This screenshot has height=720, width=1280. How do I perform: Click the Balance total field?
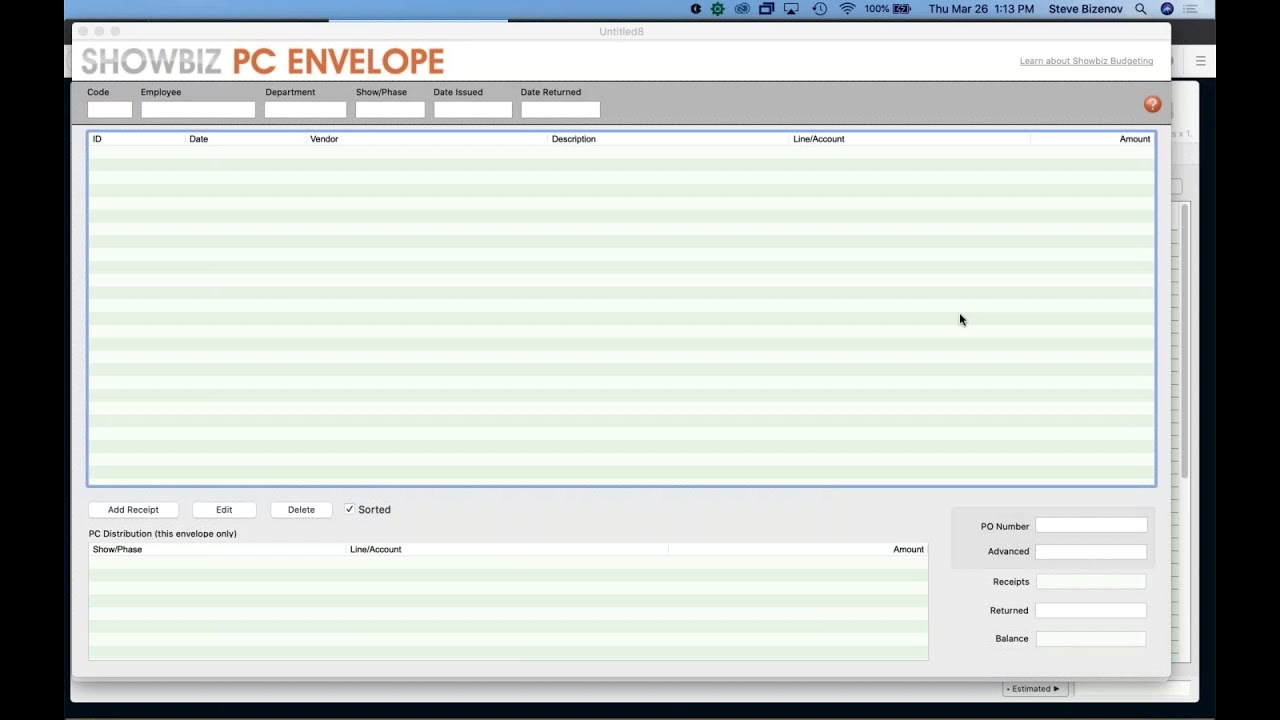(1091, 638)
